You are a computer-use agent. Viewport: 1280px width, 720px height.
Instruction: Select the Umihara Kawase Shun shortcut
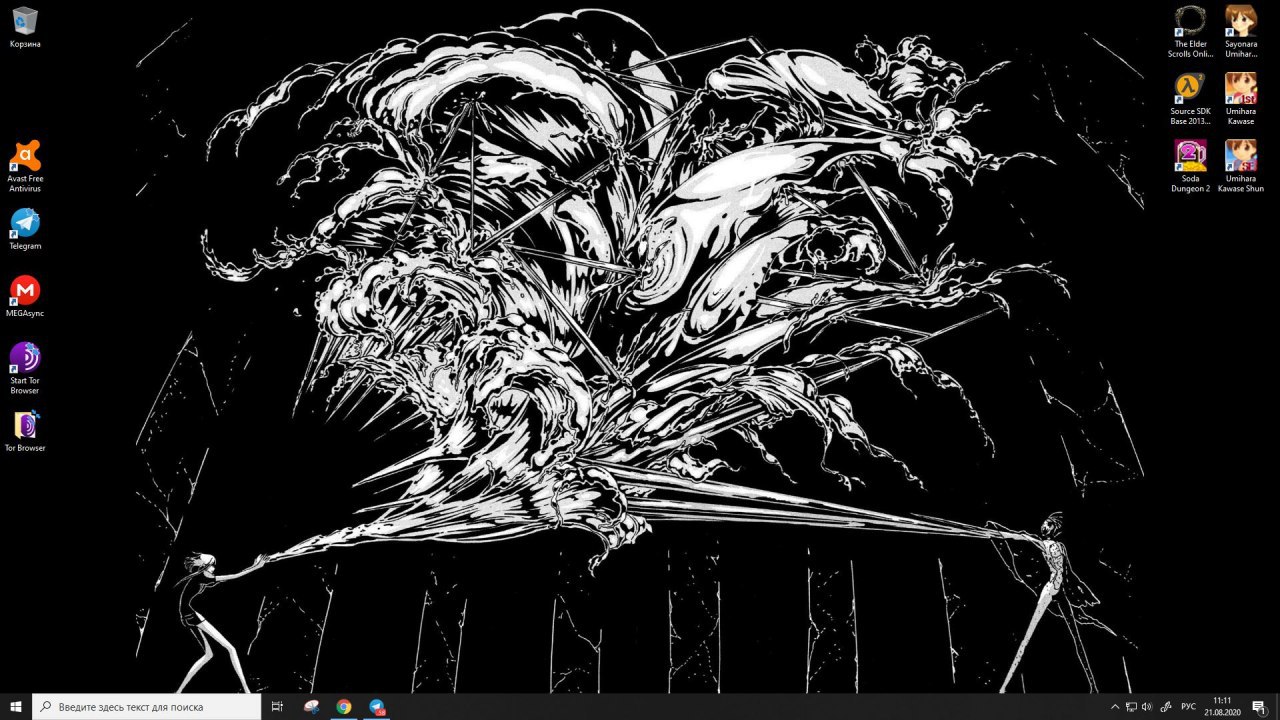(1241, 166)
